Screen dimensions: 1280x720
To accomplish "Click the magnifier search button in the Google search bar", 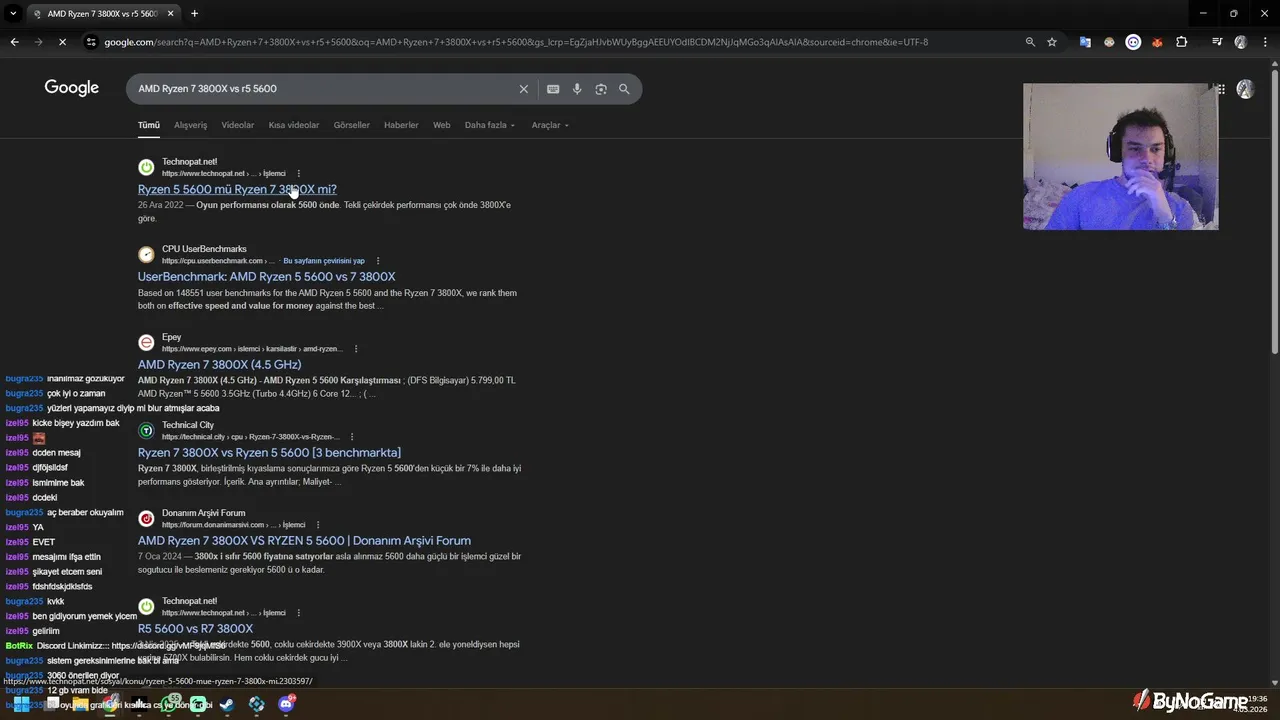I will [x=624, y=89].
